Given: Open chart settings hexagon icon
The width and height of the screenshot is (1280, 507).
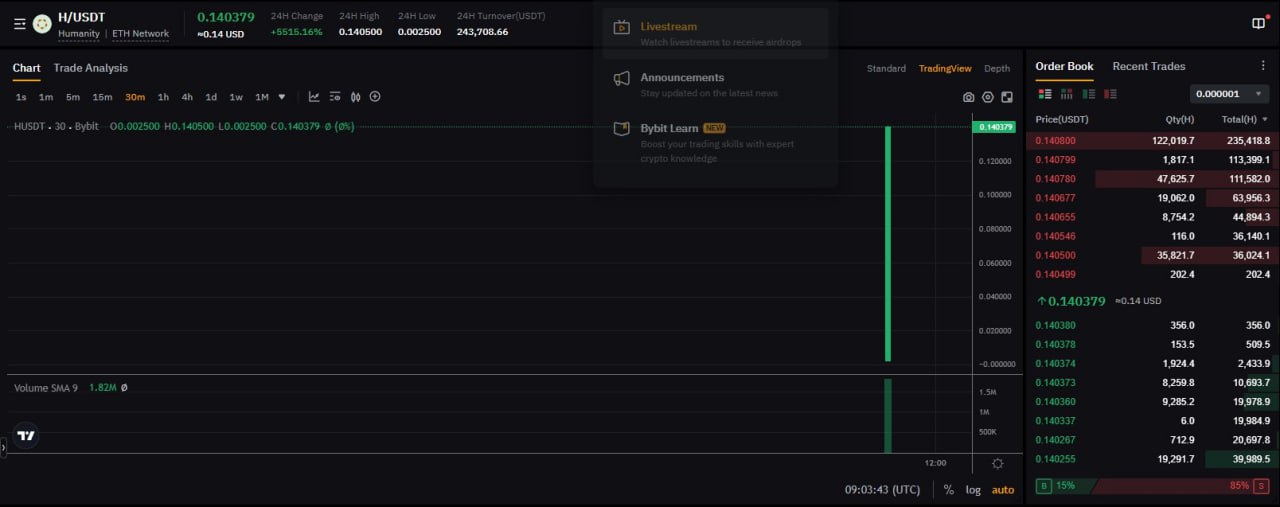Looking at the screenshot, I should (988, 97).
